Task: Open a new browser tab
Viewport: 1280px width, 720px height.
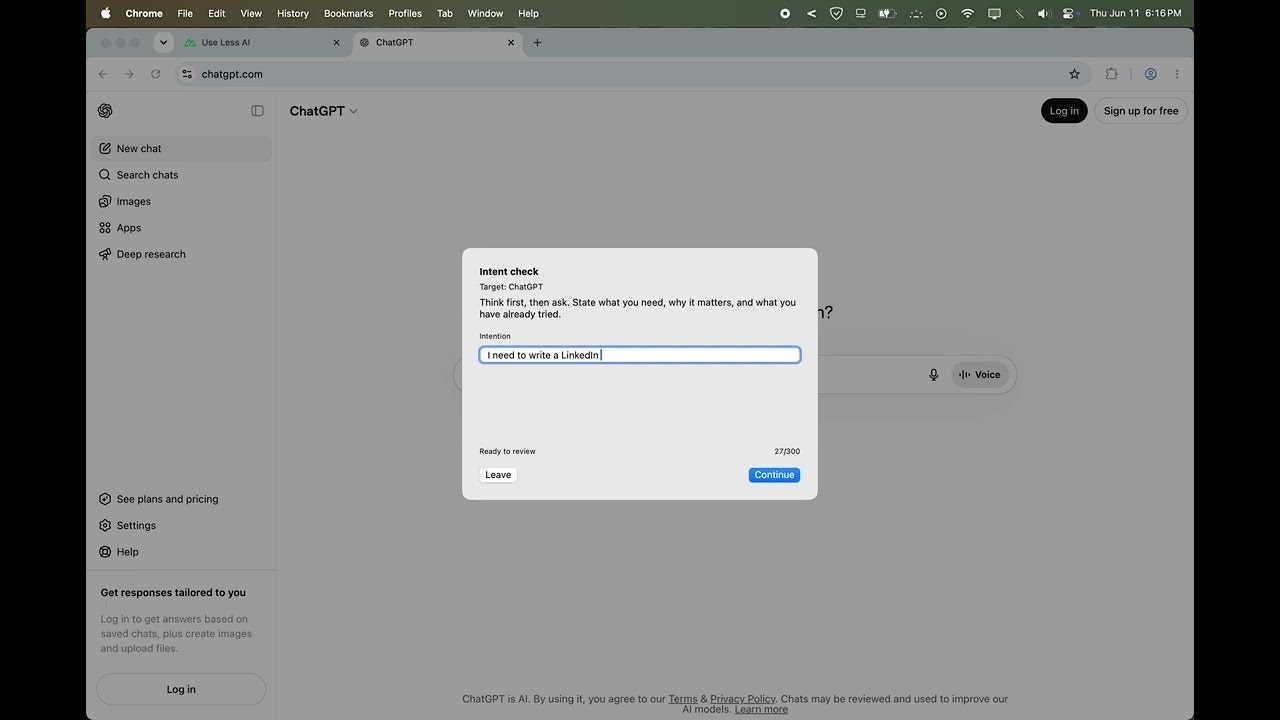Action: (x=537, y=43)
